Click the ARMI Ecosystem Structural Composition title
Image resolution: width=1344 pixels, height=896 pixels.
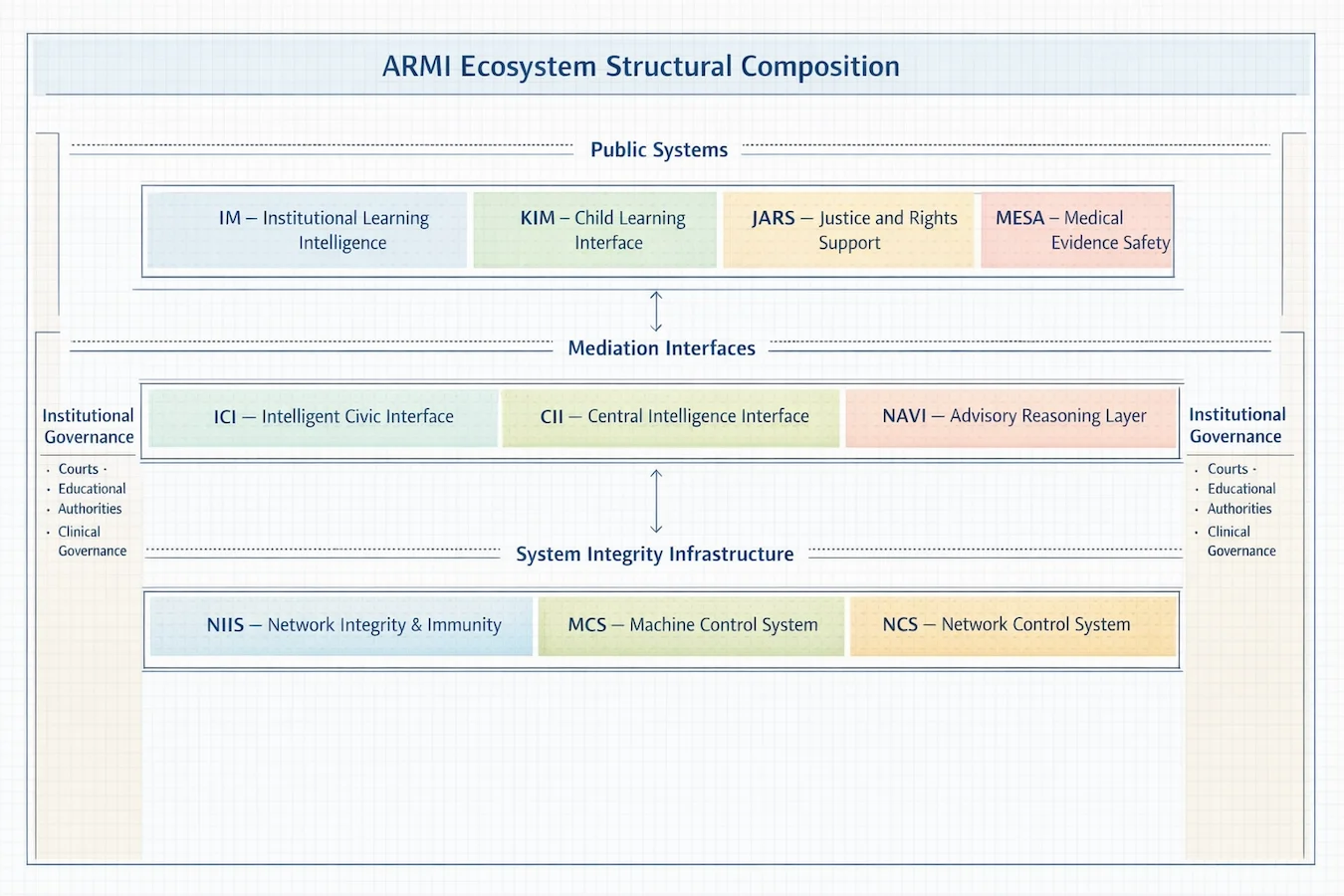[641, 67]
